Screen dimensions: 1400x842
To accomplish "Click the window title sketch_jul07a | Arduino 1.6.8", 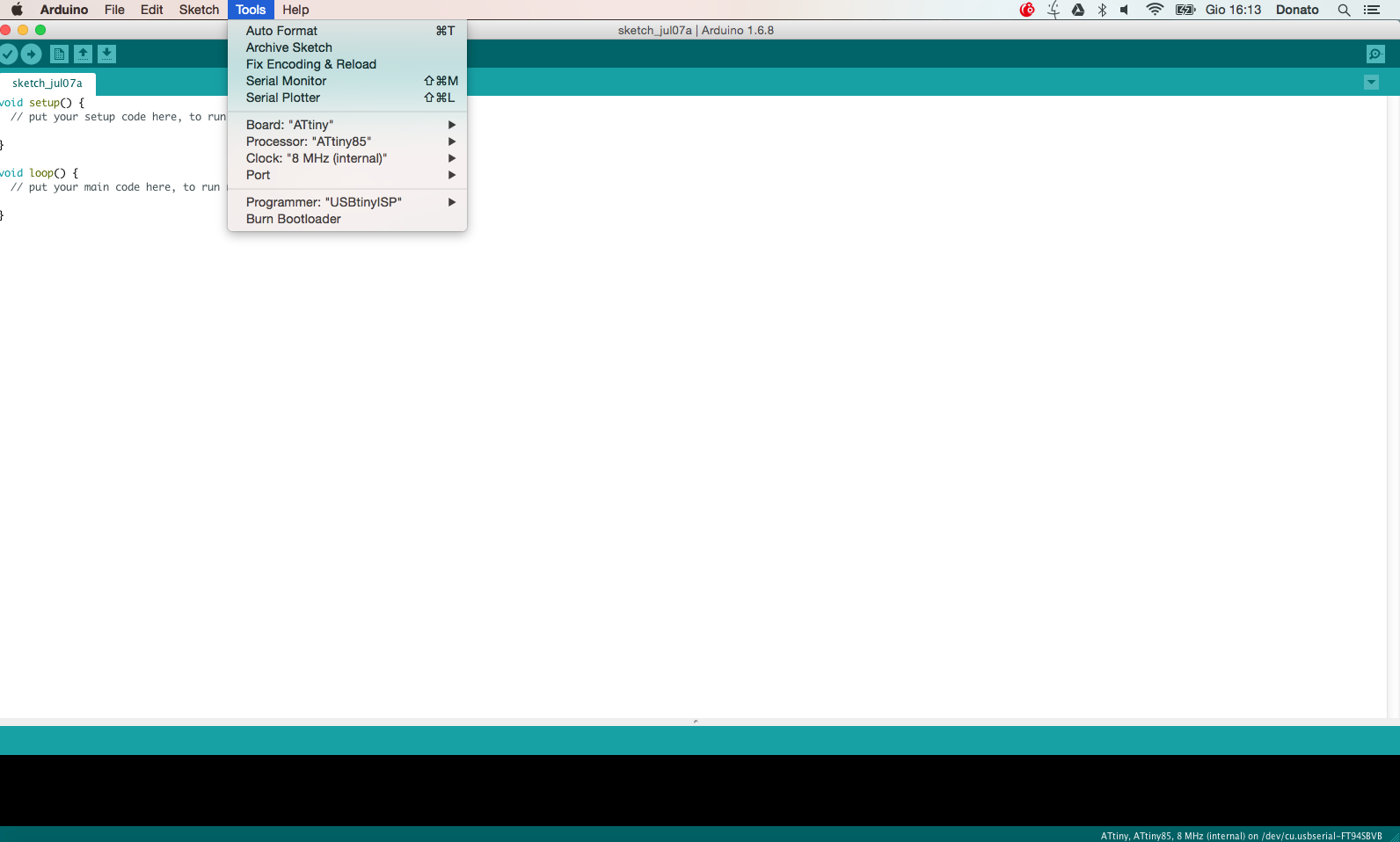I will (x=696, y=30).
